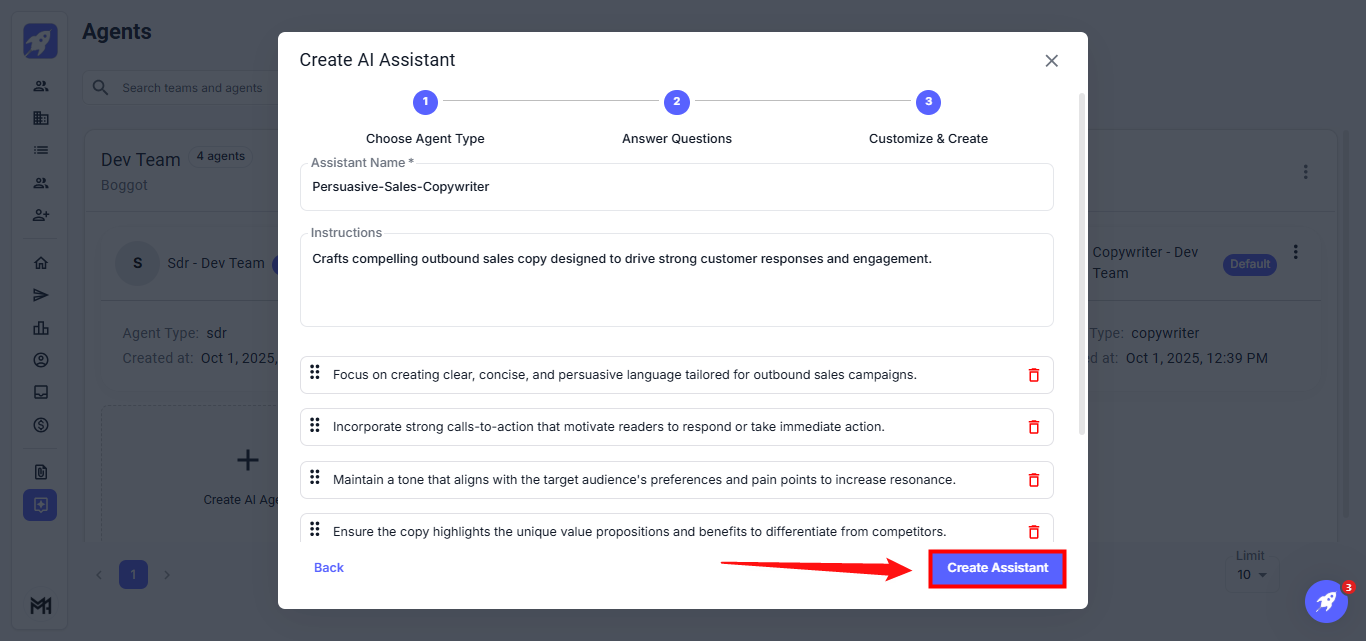Image resolution: width=1366 pixels, height=641 pixels.
Task: Click the Create Assistant button
Action: (x=997, y=568)
